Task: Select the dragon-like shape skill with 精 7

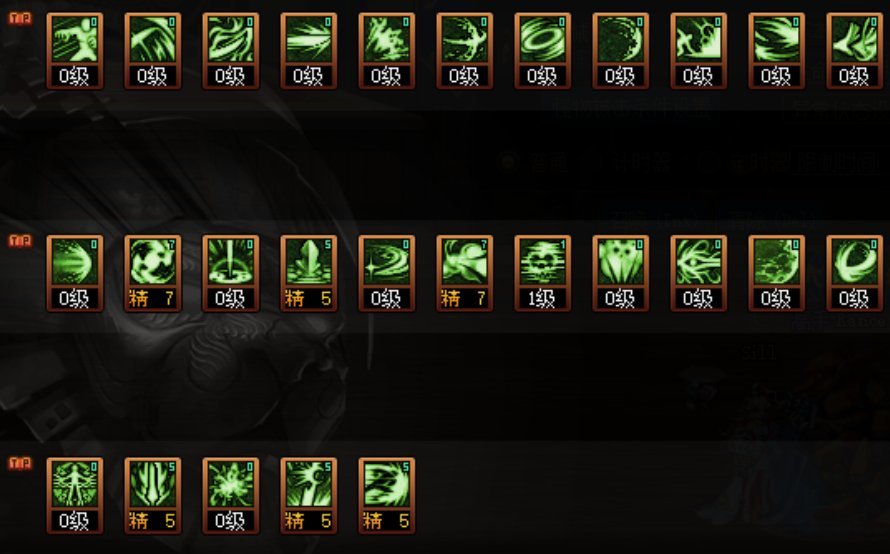Action: coord(465,274)
